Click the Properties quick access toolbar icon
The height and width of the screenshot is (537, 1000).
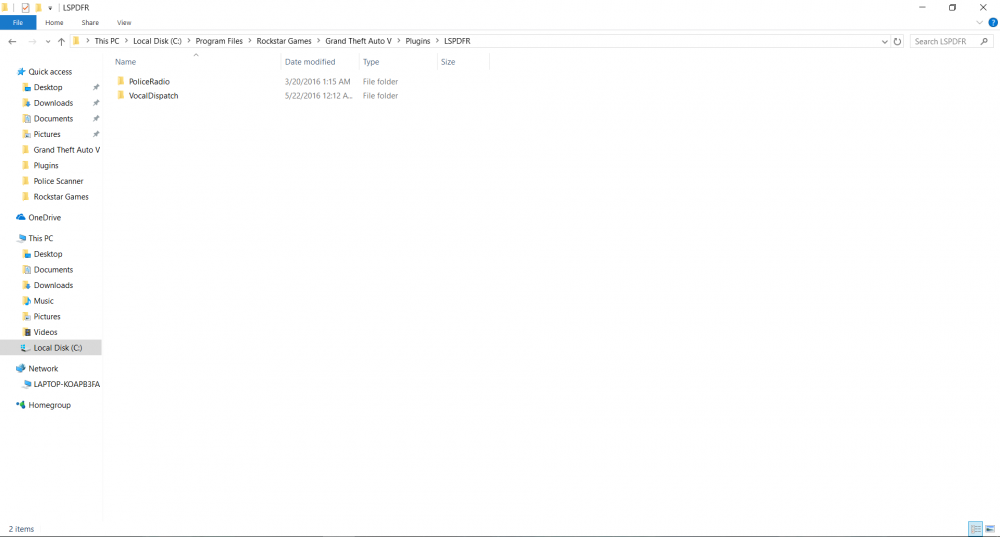(x=26, y=8)
